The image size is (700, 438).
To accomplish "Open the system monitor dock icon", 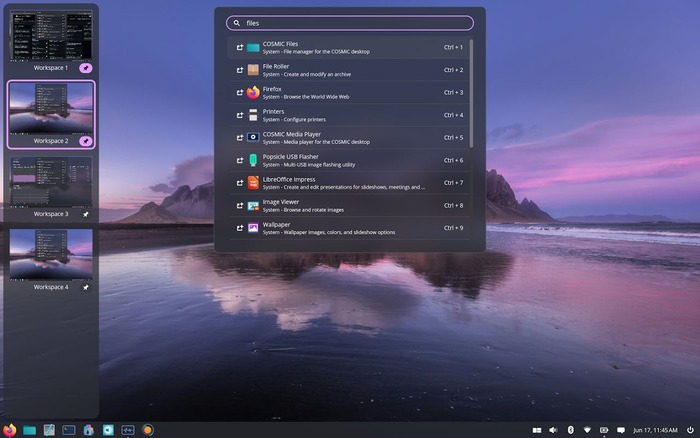I will pos(128,430).
